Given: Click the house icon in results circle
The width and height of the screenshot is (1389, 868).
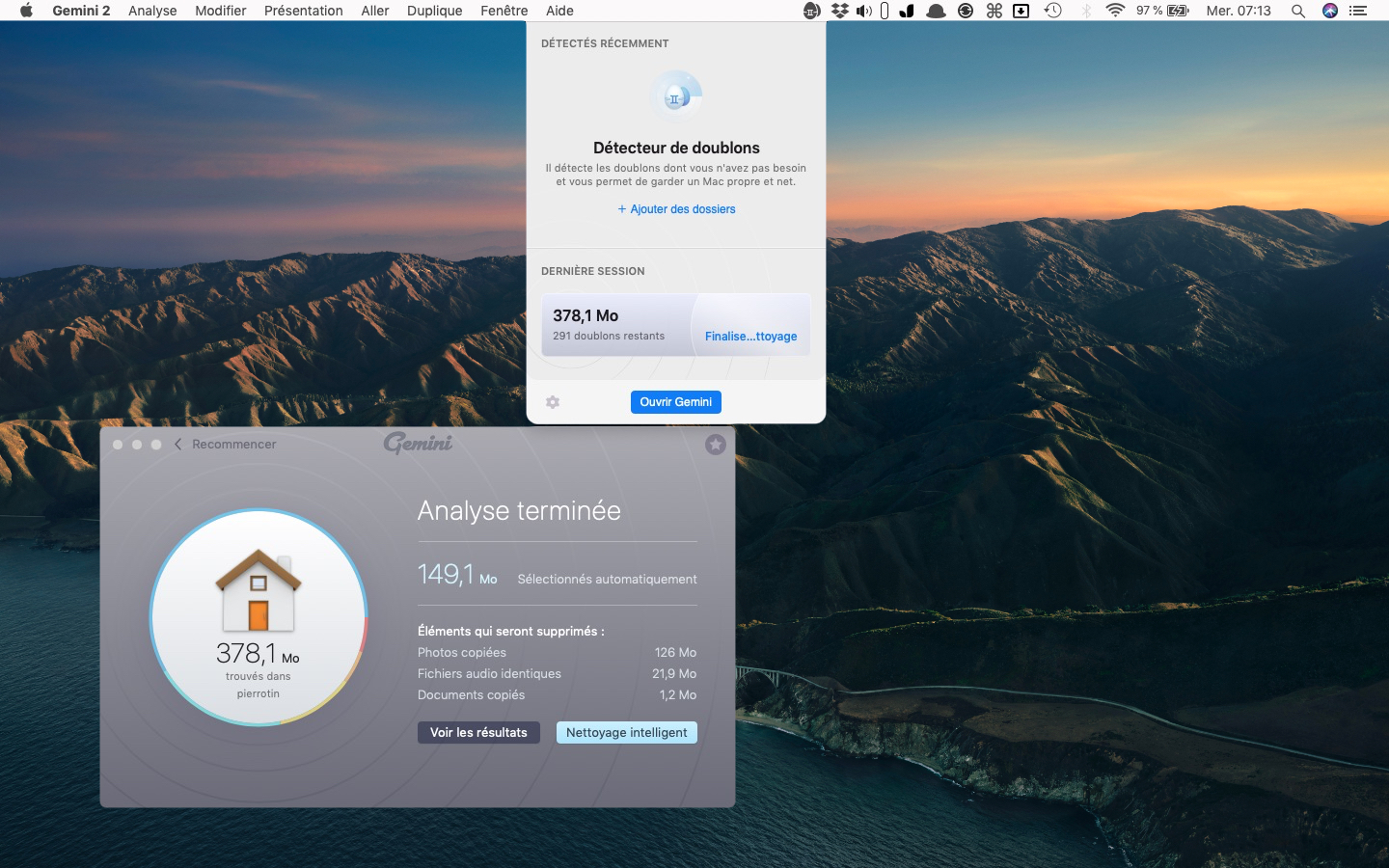Looking at the screenshot, I should click(x=259, y=591).
